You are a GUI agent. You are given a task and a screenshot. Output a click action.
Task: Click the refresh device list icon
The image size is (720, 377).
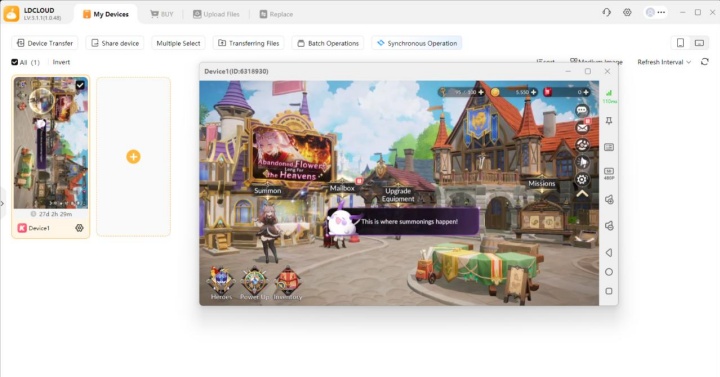tap(704, 62)
